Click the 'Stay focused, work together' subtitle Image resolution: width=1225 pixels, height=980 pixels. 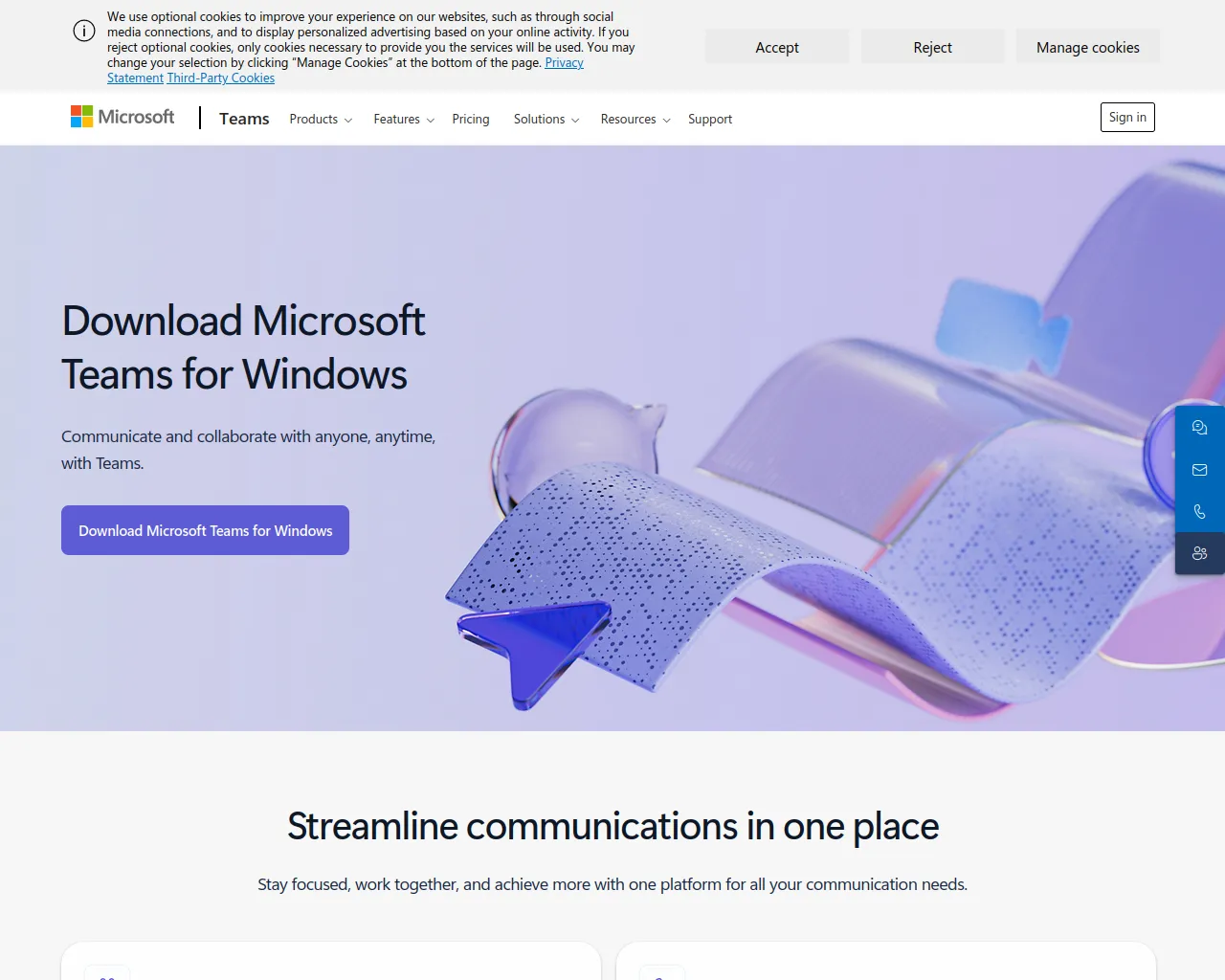[x=612, y=884]
